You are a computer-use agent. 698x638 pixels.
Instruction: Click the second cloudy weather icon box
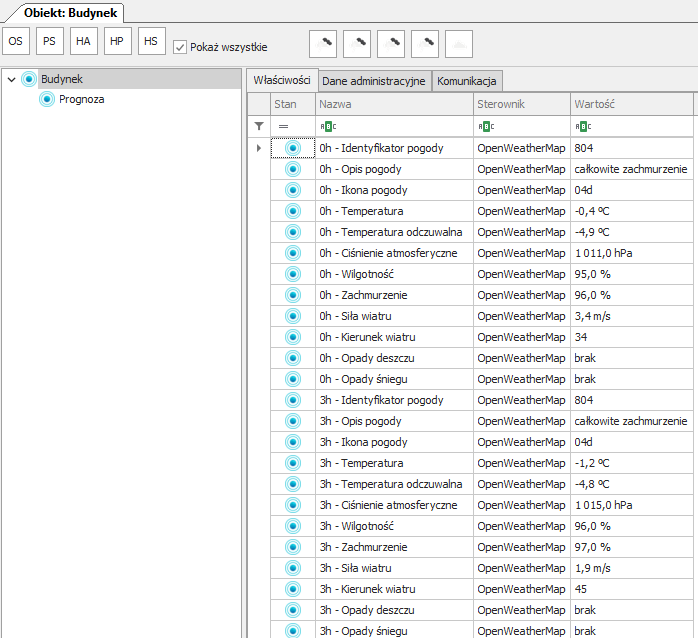(x=357, y=44)
